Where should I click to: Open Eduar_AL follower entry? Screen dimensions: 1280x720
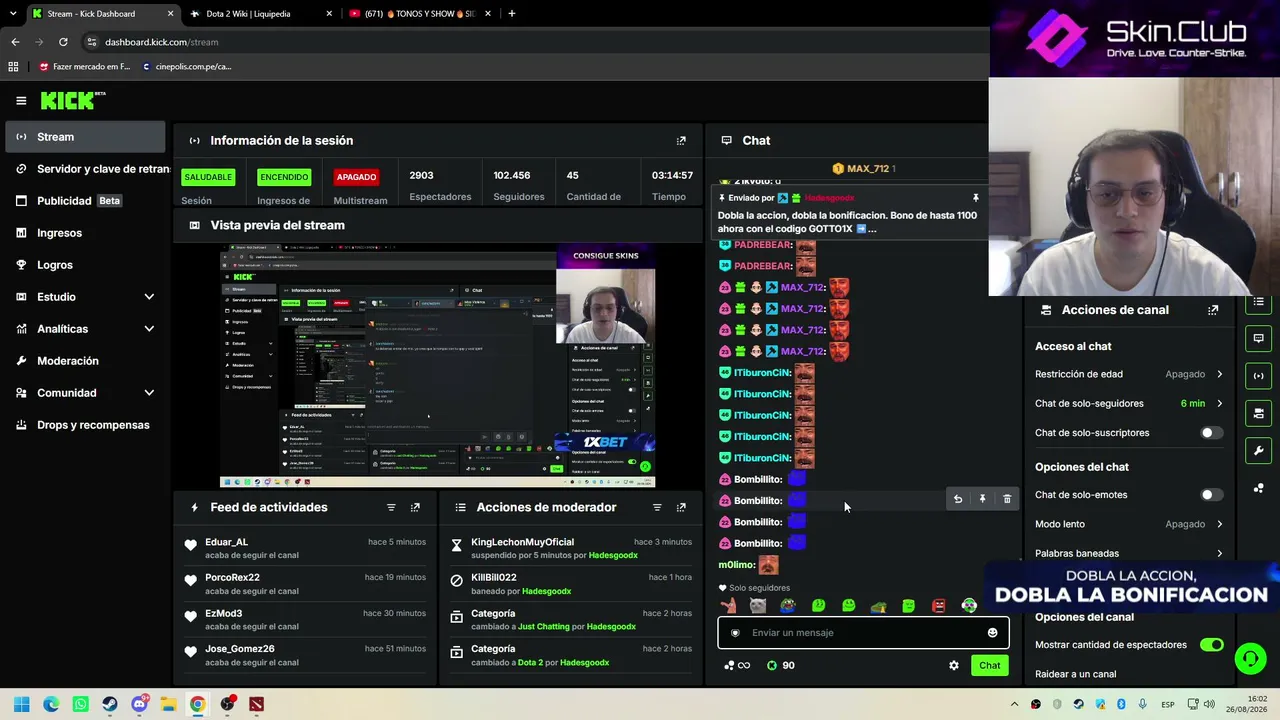pos(226,542)
